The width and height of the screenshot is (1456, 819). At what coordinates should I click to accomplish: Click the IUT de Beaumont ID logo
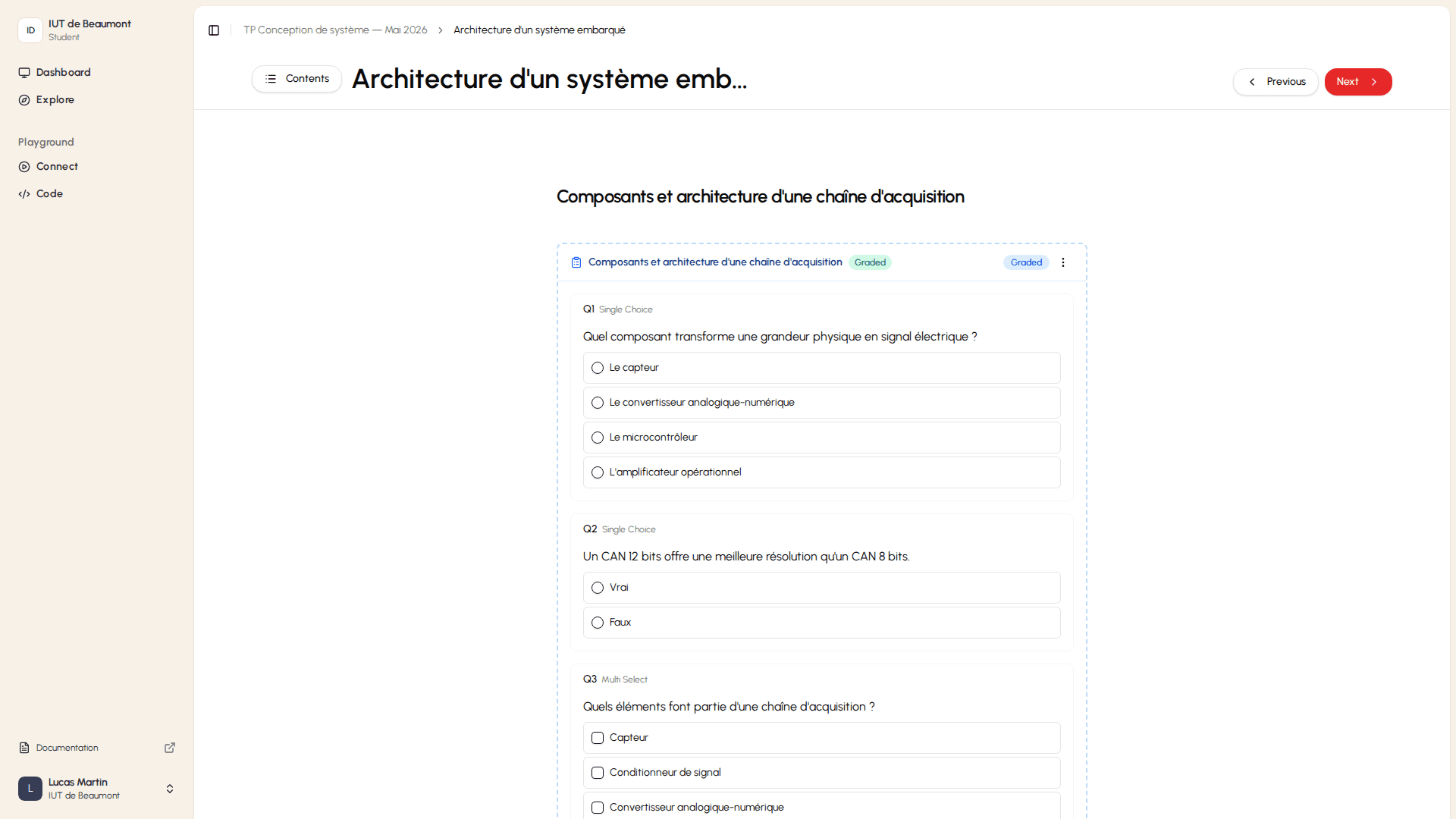(x=30, y=30)
